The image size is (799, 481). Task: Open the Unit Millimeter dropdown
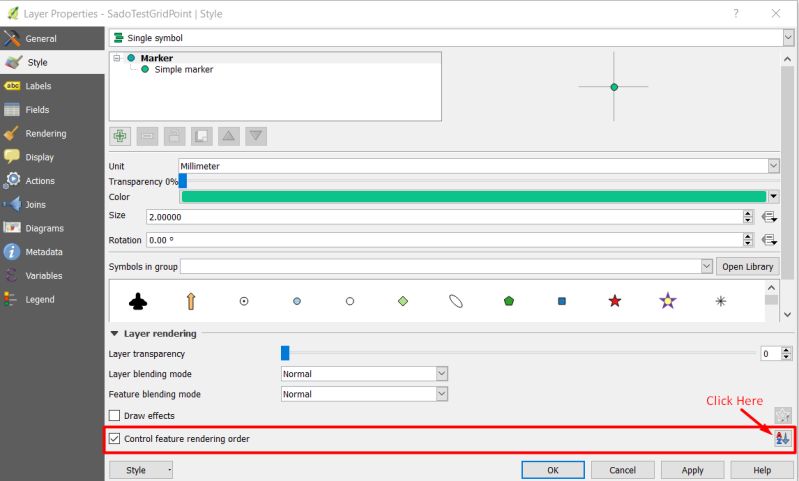(774, 166)
